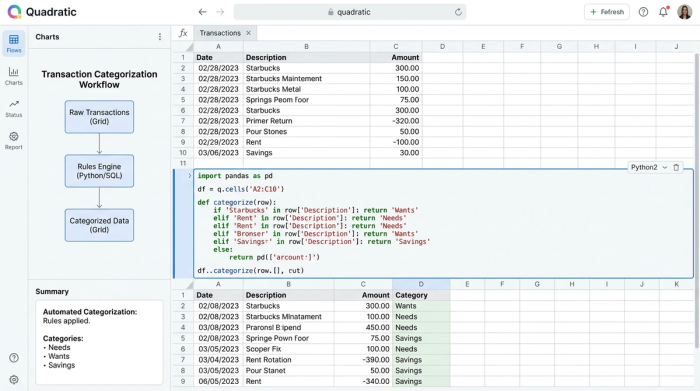Click top grid cell 'Starbucks Maintement'
The height and width of the screenshot is (391, 700).
click(306, 79)
